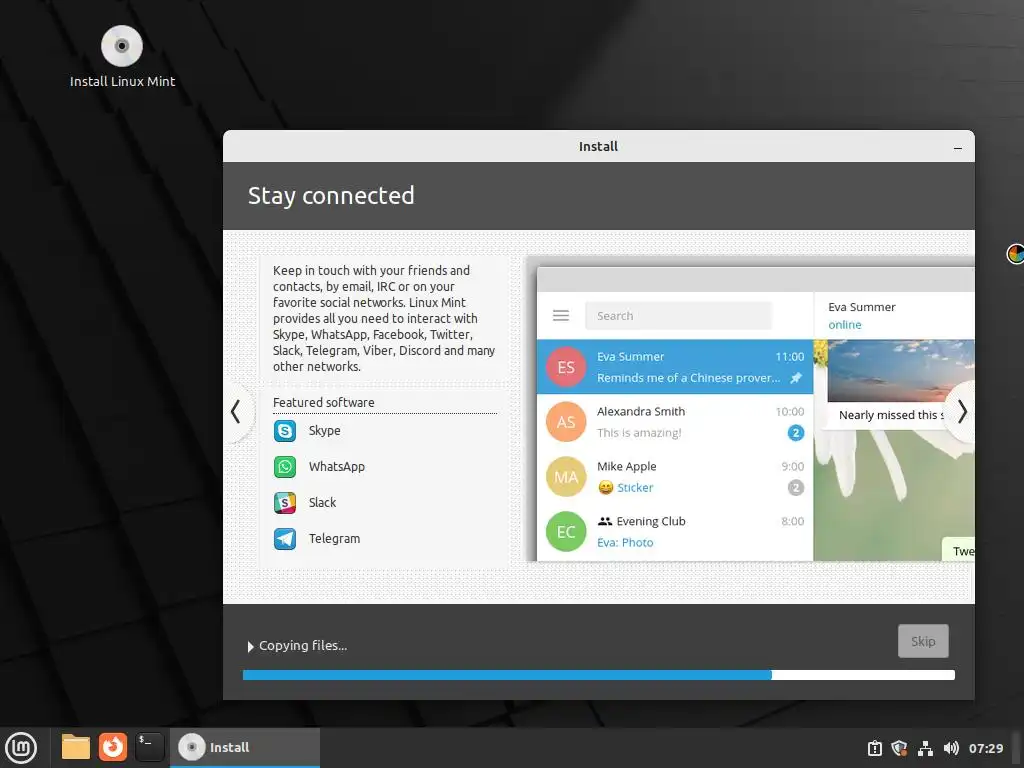Click the blue unread badge on Alexandra Smith
The width and height of the screenshot is (1024, 768).
795,433
